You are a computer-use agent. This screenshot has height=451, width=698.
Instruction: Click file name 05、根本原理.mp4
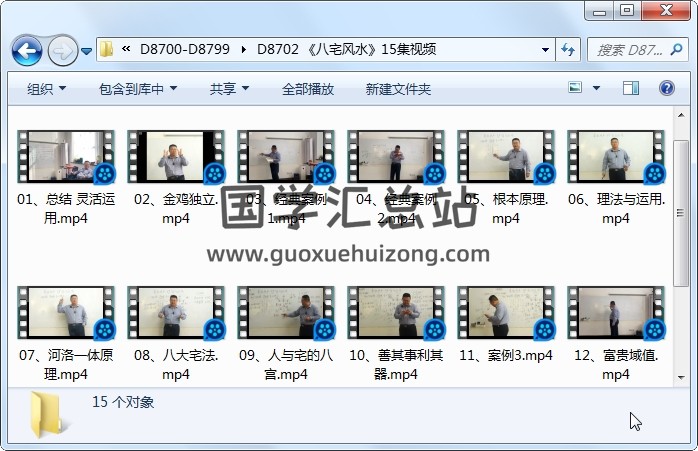pyautogui.click(x=506, y=208)
